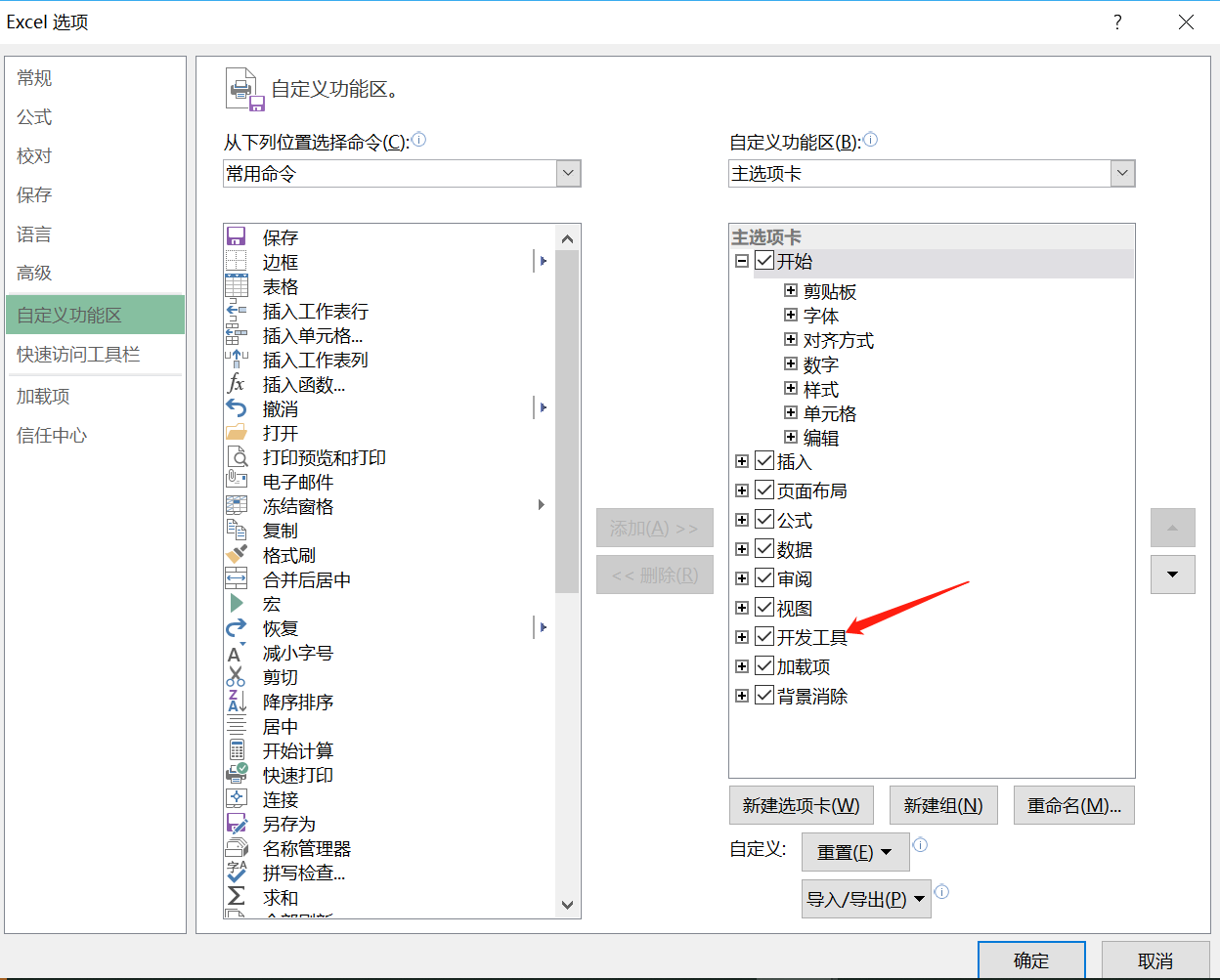Click the Open (打开) folder icon
This screenshot has height=980, width=1220.
click(x=236, y=432)
